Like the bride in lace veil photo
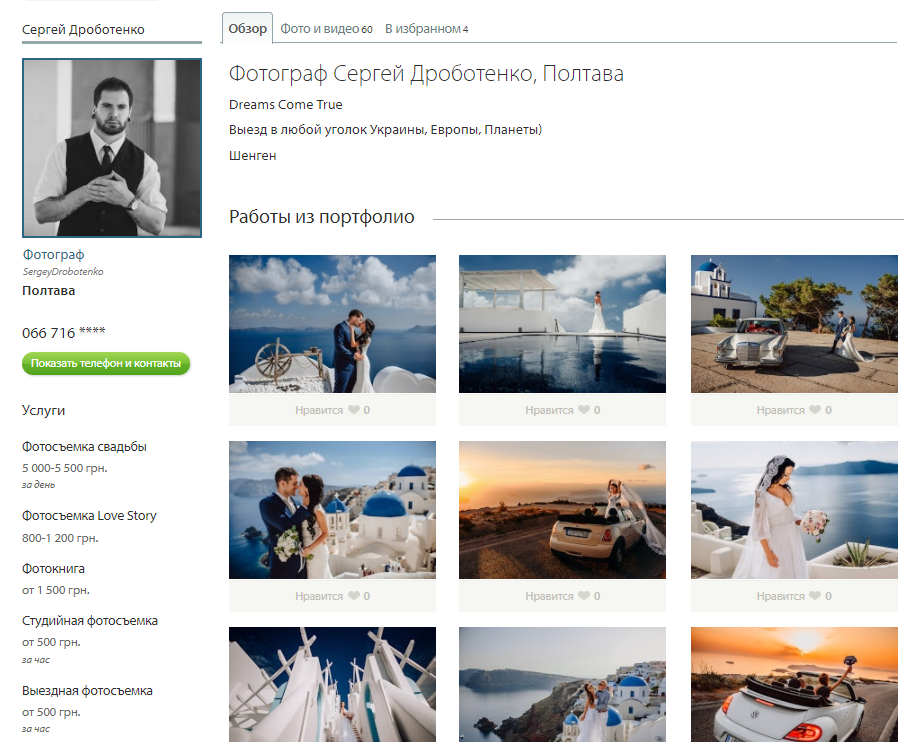The height and width of the screenshot is (742, 917). [815, 596]
